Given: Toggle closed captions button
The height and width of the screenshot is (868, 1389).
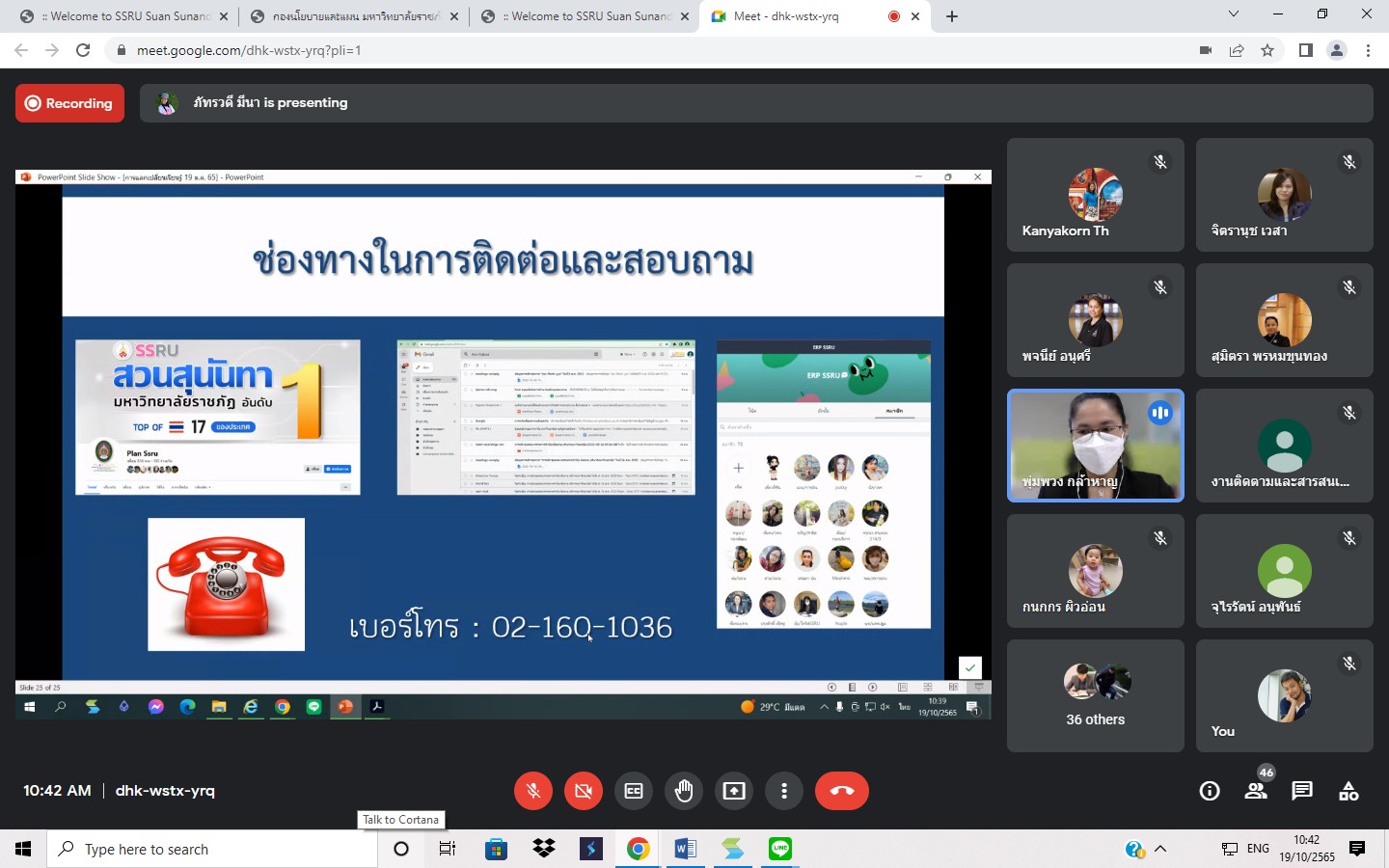Looking at the screenshot, I should (x=634, y=791).
